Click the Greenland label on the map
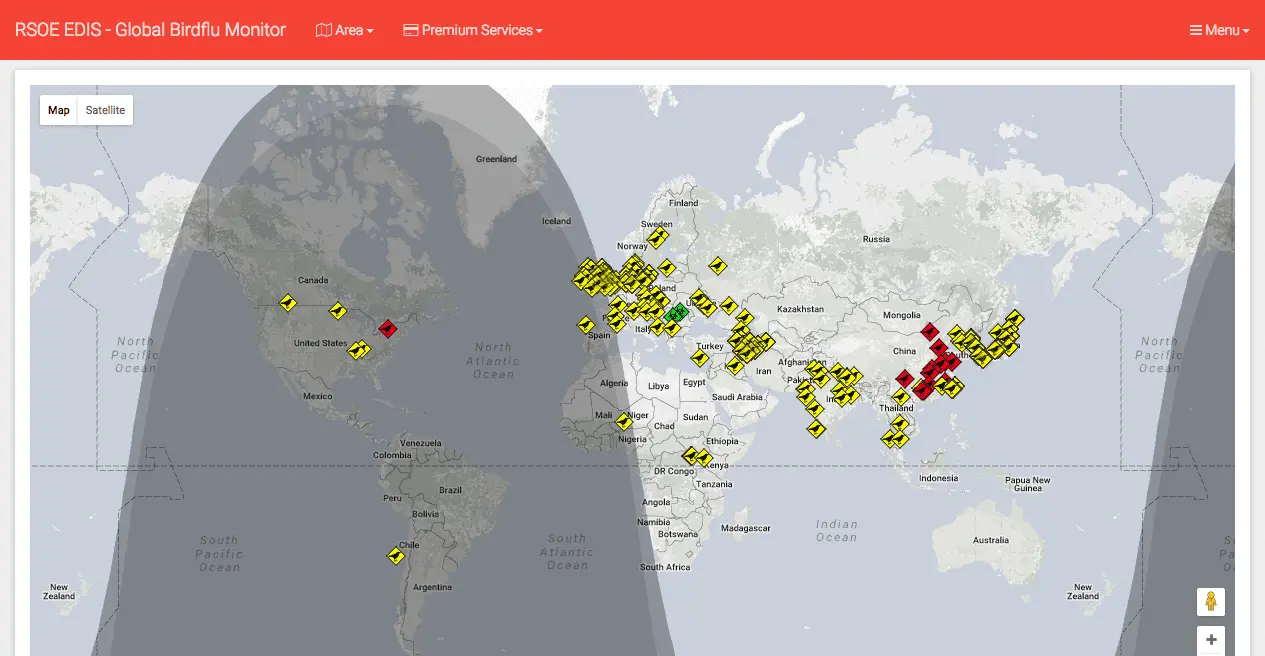 click(496, 159)
